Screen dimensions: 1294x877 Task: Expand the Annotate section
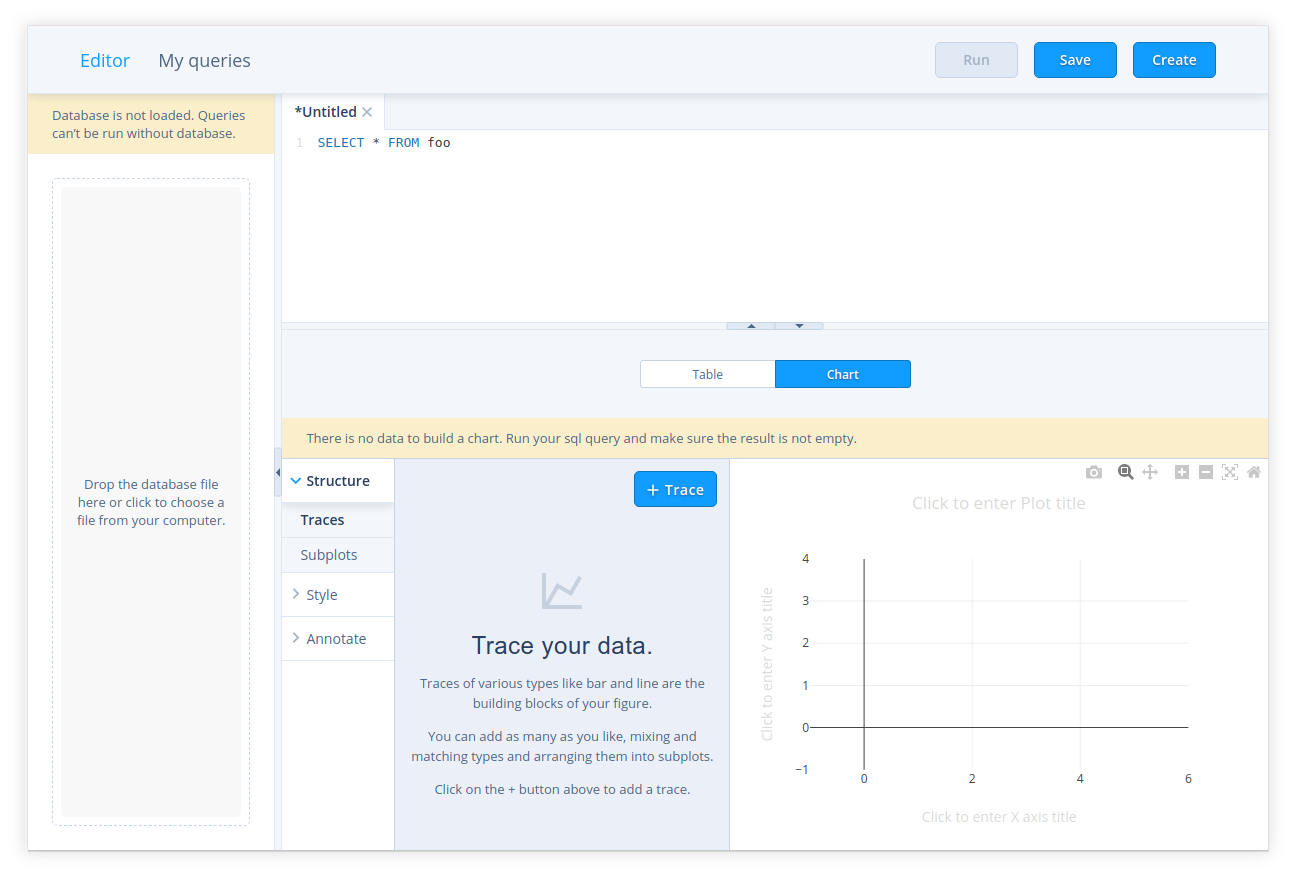pos(337,639)
